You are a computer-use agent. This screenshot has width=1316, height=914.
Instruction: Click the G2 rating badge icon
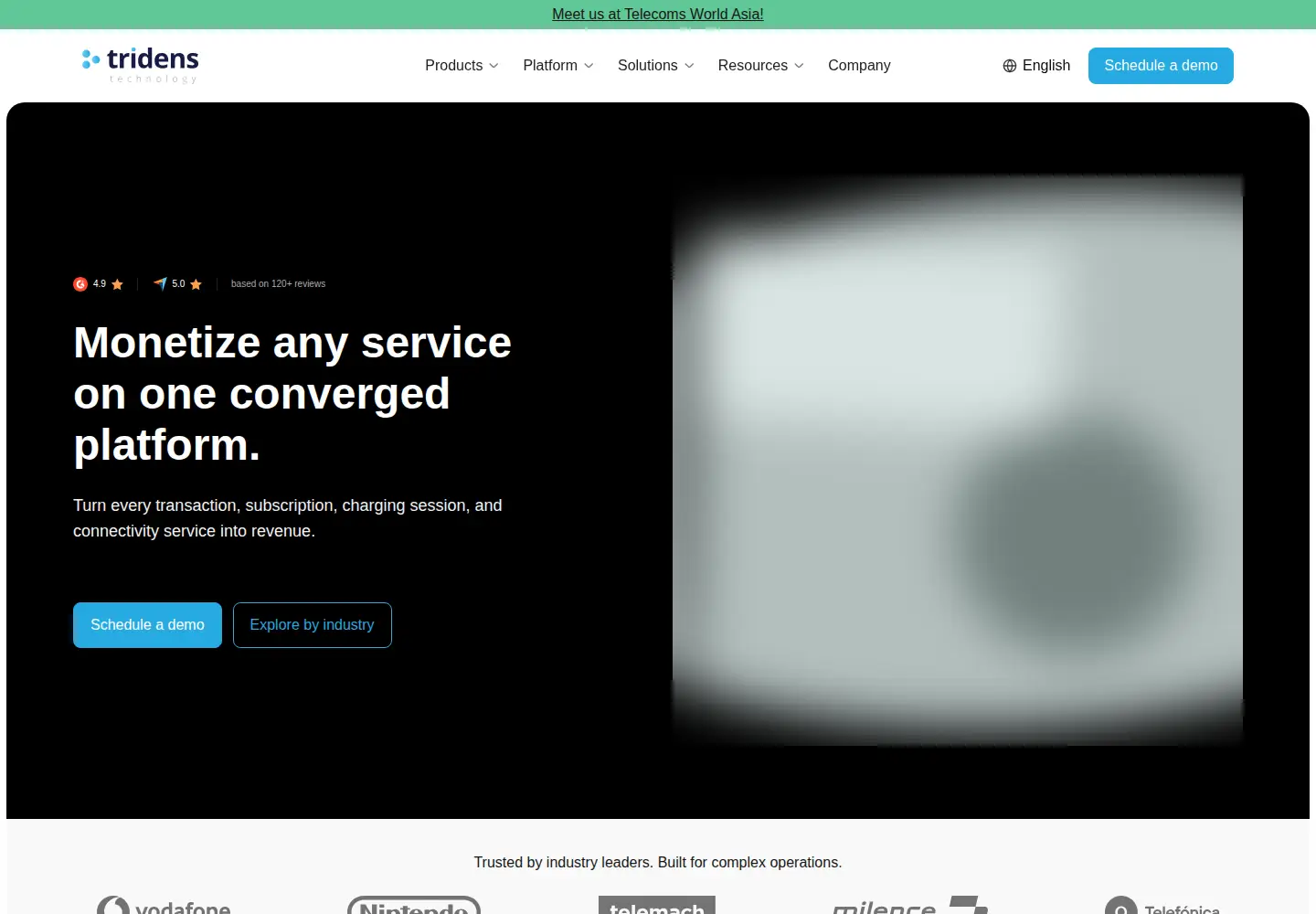pos(80,284)
